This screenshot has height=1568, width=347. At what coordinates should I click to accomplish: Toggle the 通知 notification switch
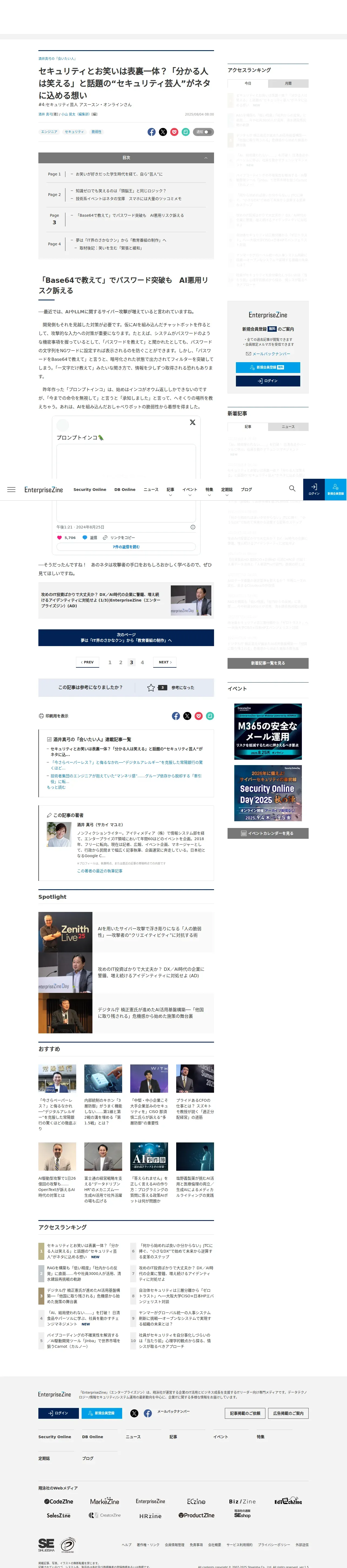coord(204,132)
